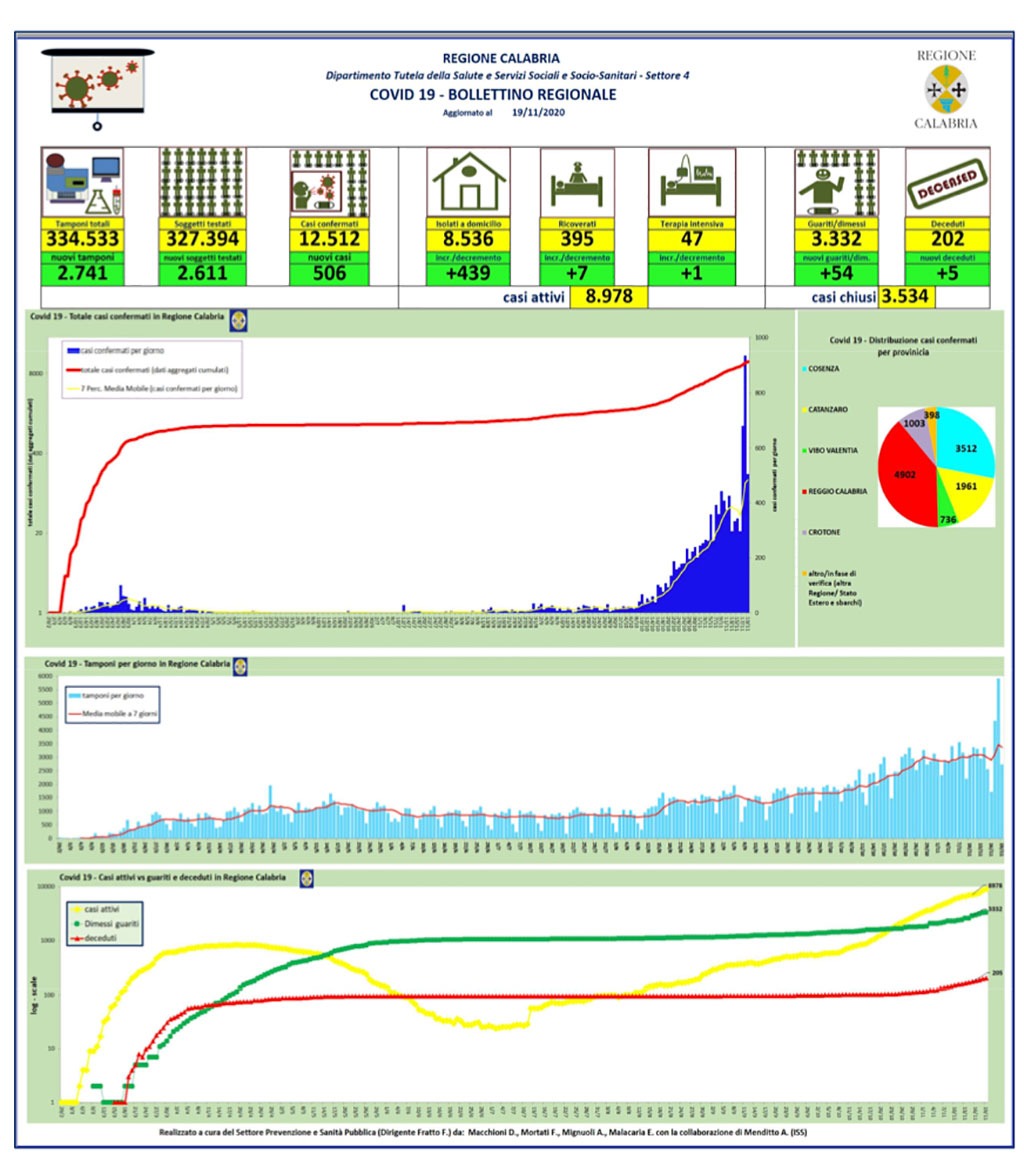This screenshot has height=1174, width=1024.
Task: Click the virus presentation board icon
Action: pos(97,88)
